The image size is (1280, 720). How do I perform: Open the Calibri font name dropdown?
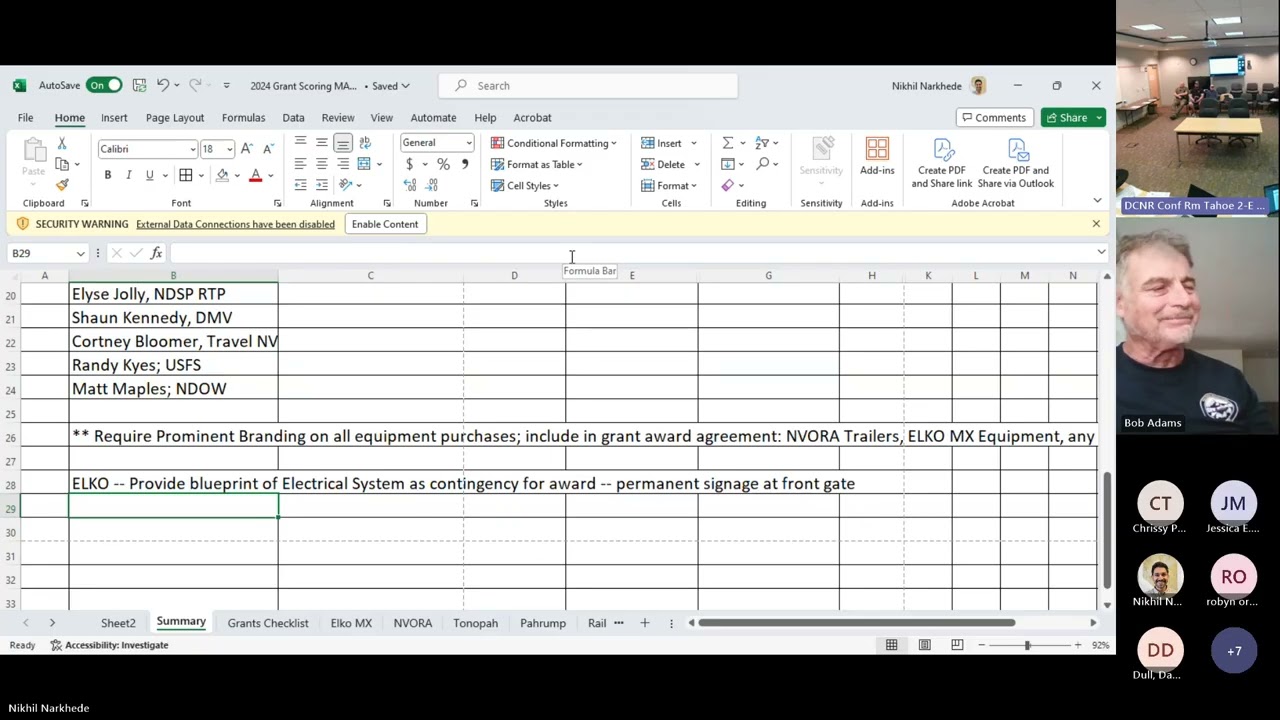pyautogui.click(x=192, y=149)
